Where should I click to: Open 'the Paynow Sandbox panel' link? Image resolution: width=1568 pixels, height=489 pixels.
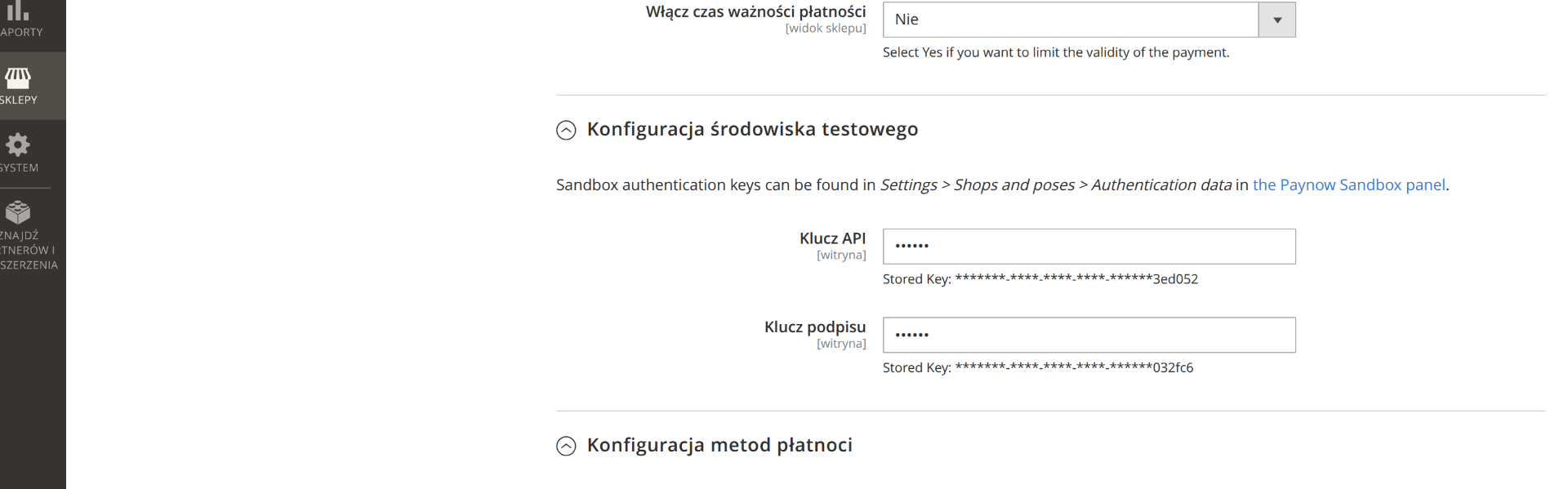pos(1348,185)
